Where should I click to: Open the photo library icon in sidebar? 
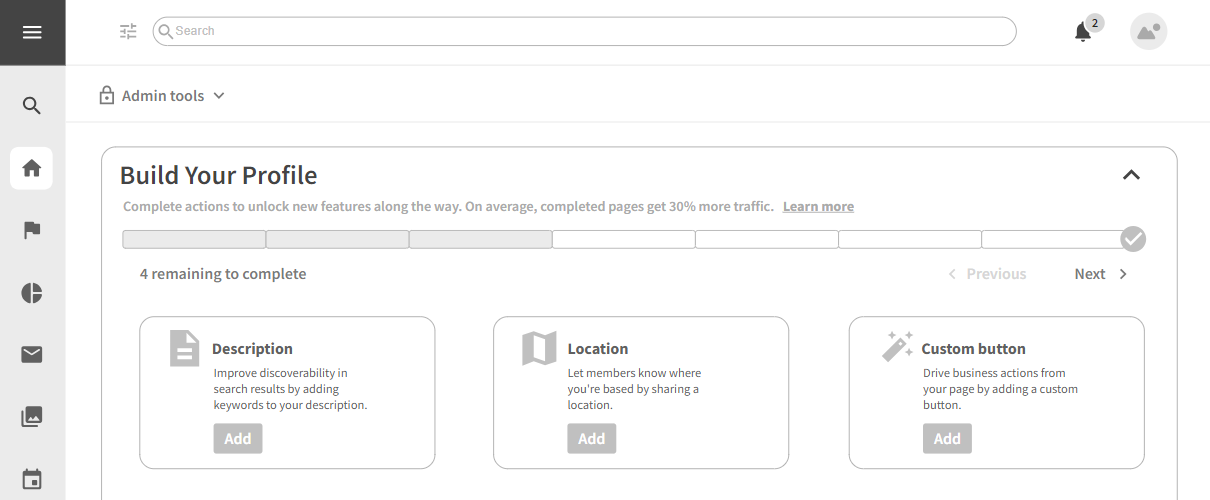(x=32, y=417)
